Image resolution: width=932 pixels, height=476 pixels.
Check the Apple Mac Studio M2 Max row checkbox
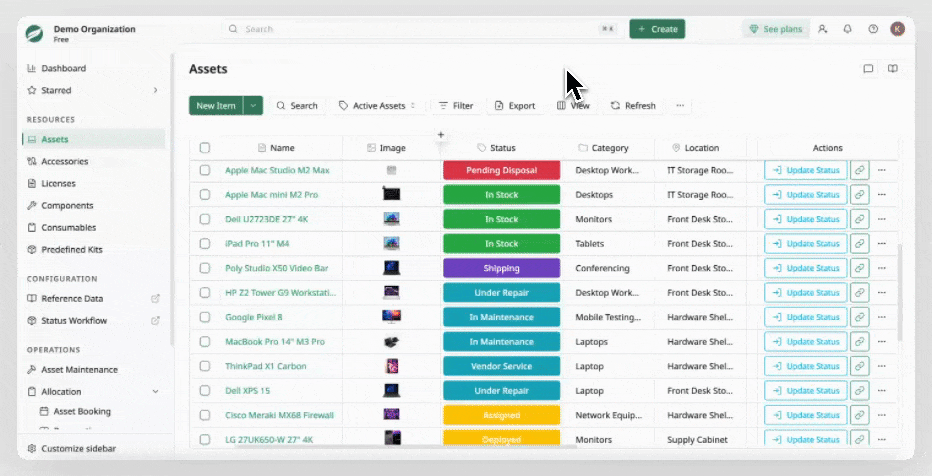click(205, 170)
